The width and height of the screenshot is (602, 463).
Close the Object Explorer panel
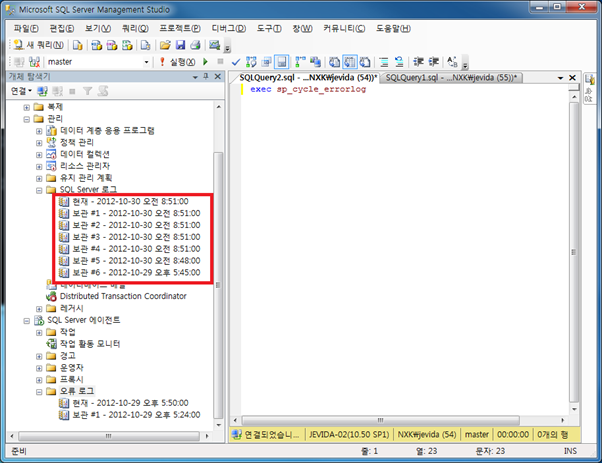tap(217, 76)
